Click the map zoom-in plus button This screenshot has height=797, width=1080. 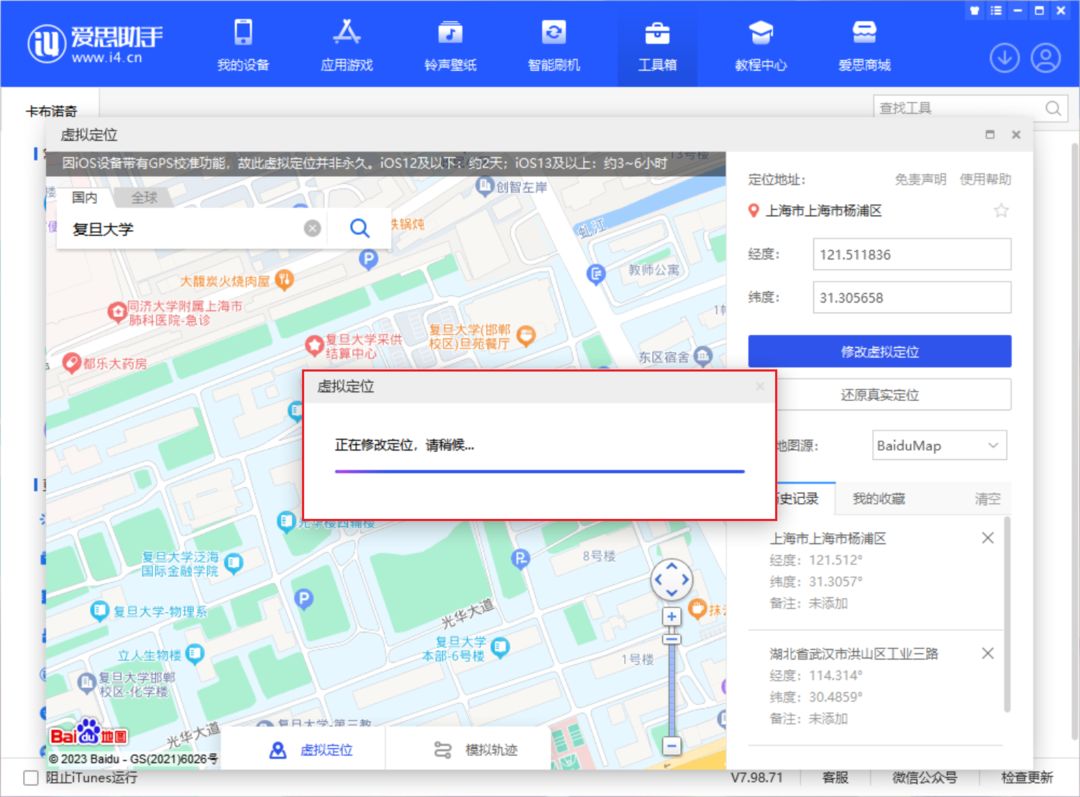(672, 617)
